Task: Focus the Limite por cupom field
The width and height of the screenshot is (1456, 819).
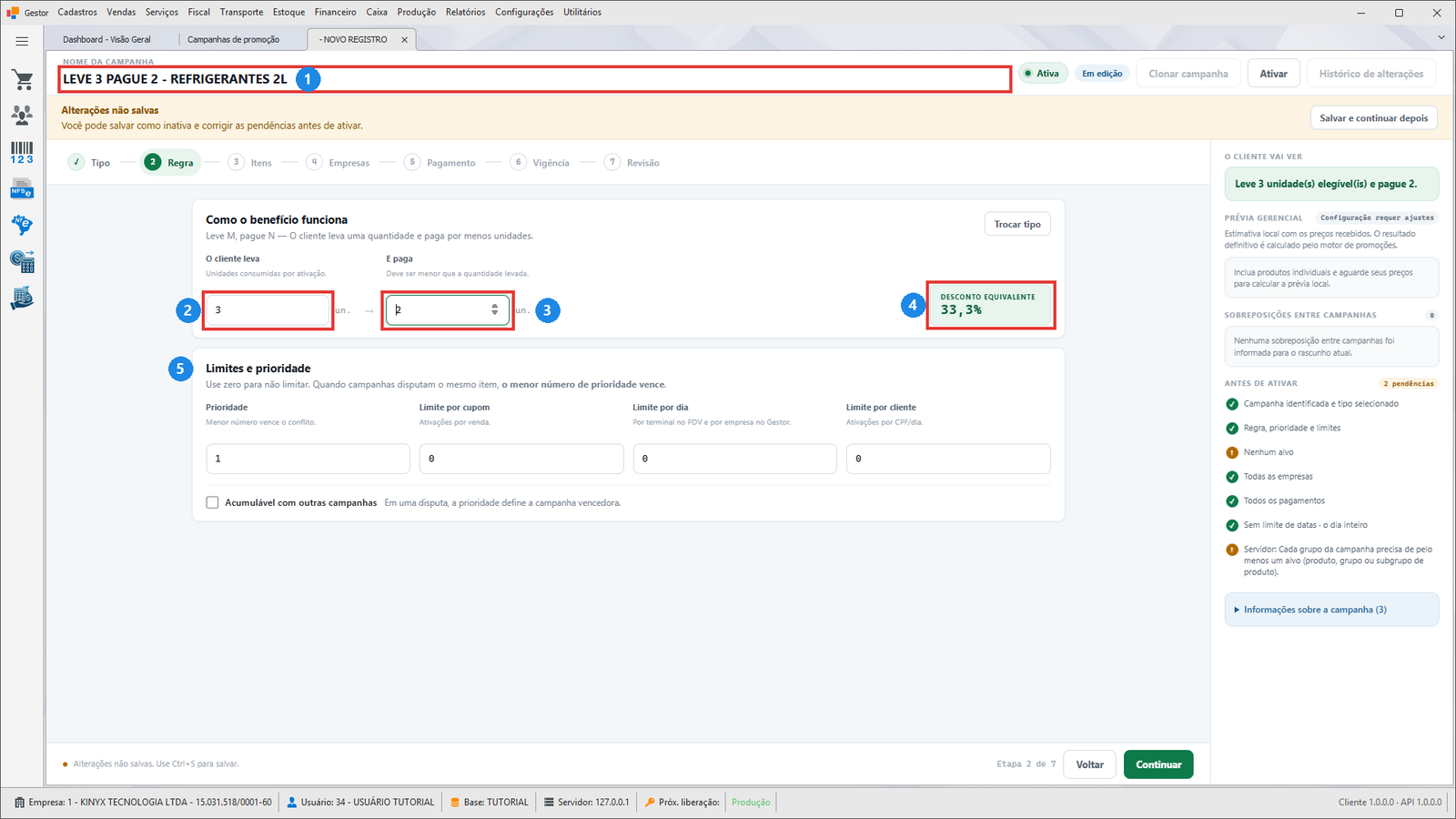Action: coord(521,459)
